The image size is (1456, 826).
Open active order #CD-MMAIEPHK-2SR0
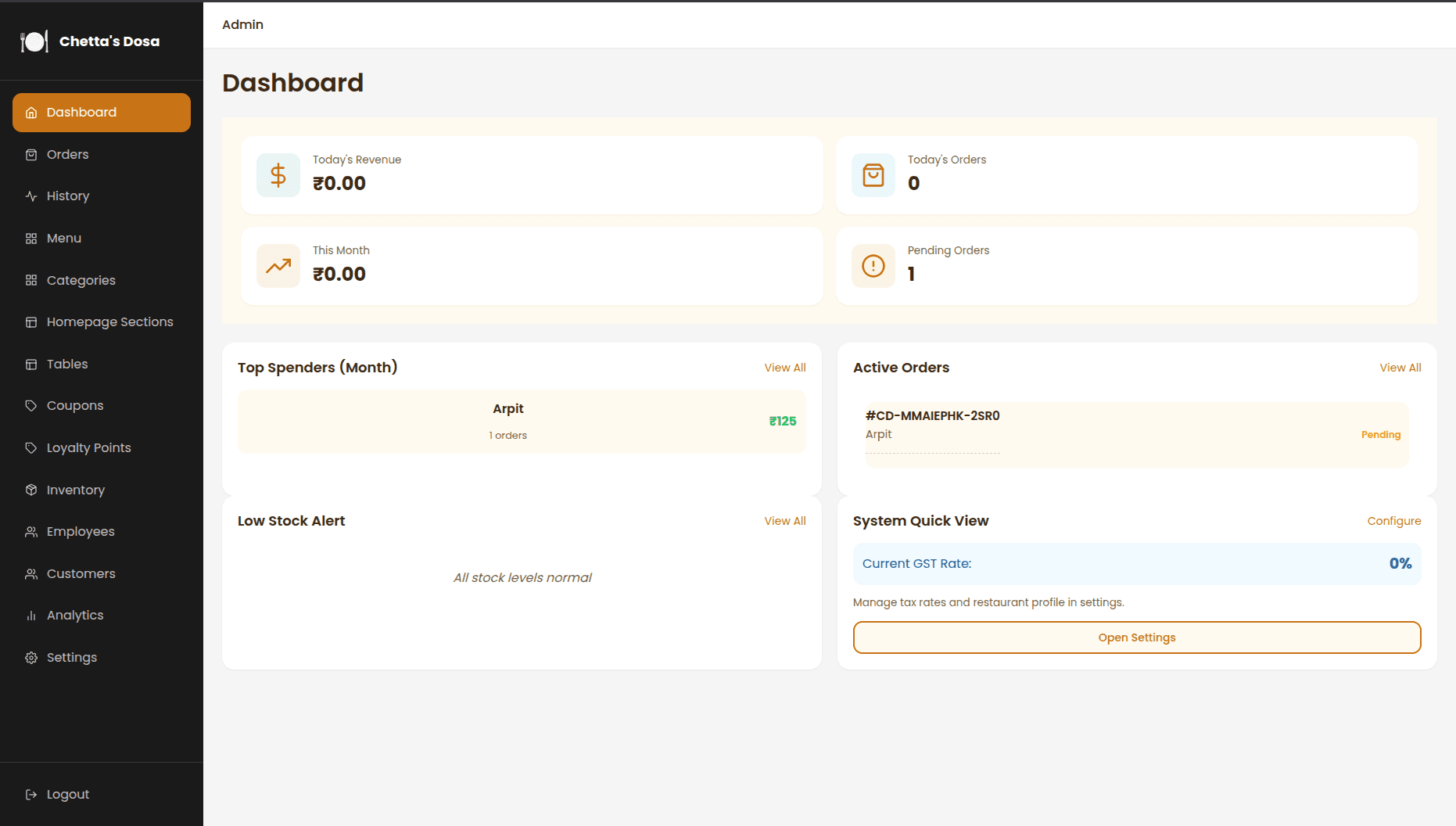pos(932,416)
